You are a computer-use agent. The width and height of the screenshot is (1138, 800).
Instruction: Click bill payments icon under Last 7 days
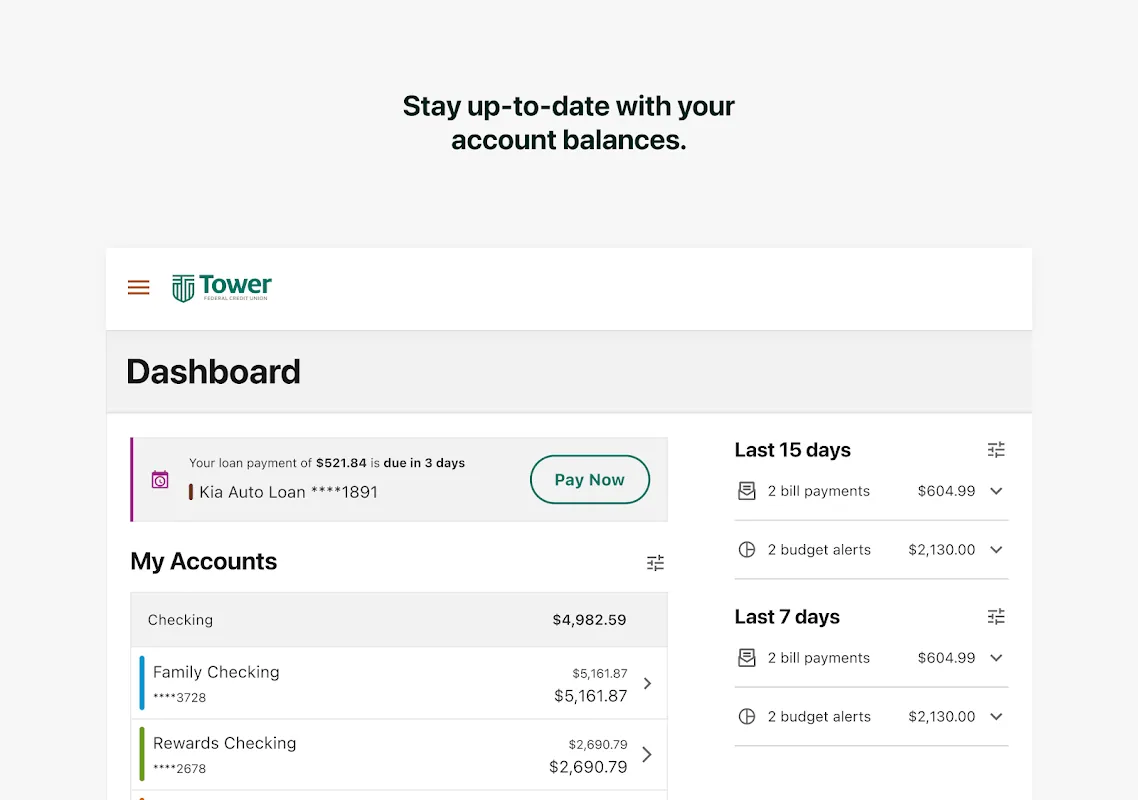[x=746, y=658]
